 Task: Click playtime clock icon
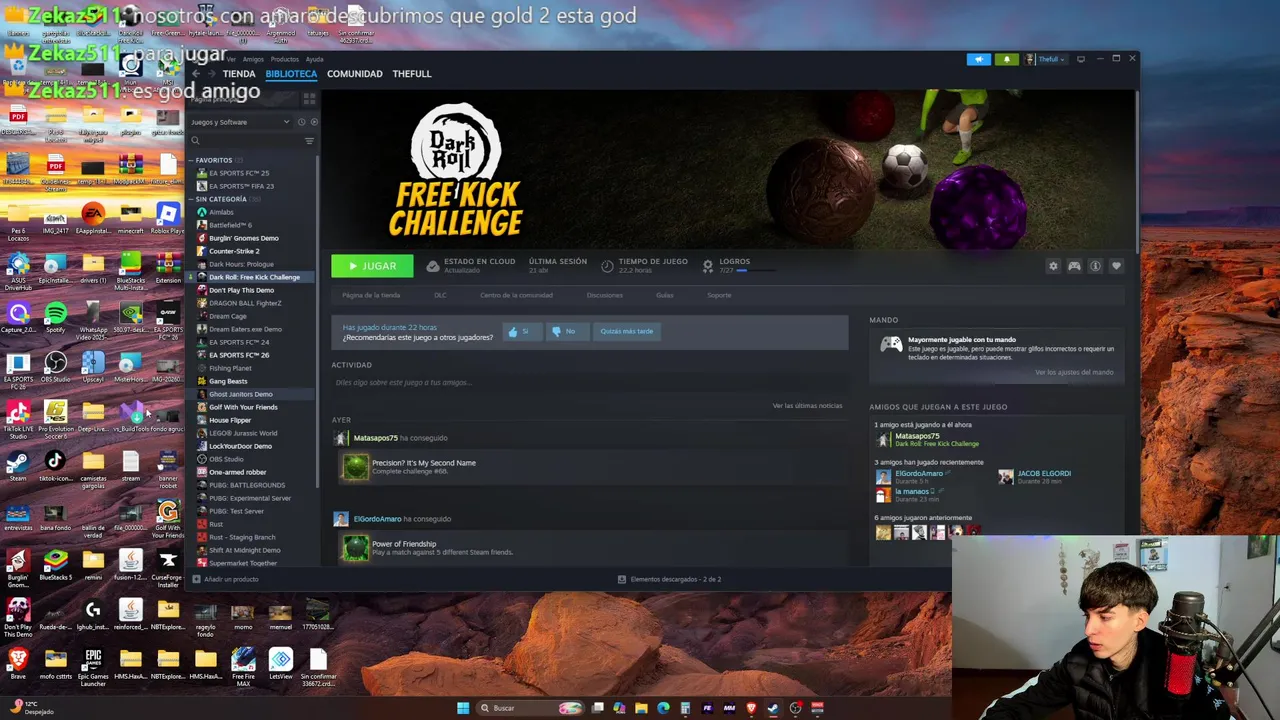click(607, 266)
